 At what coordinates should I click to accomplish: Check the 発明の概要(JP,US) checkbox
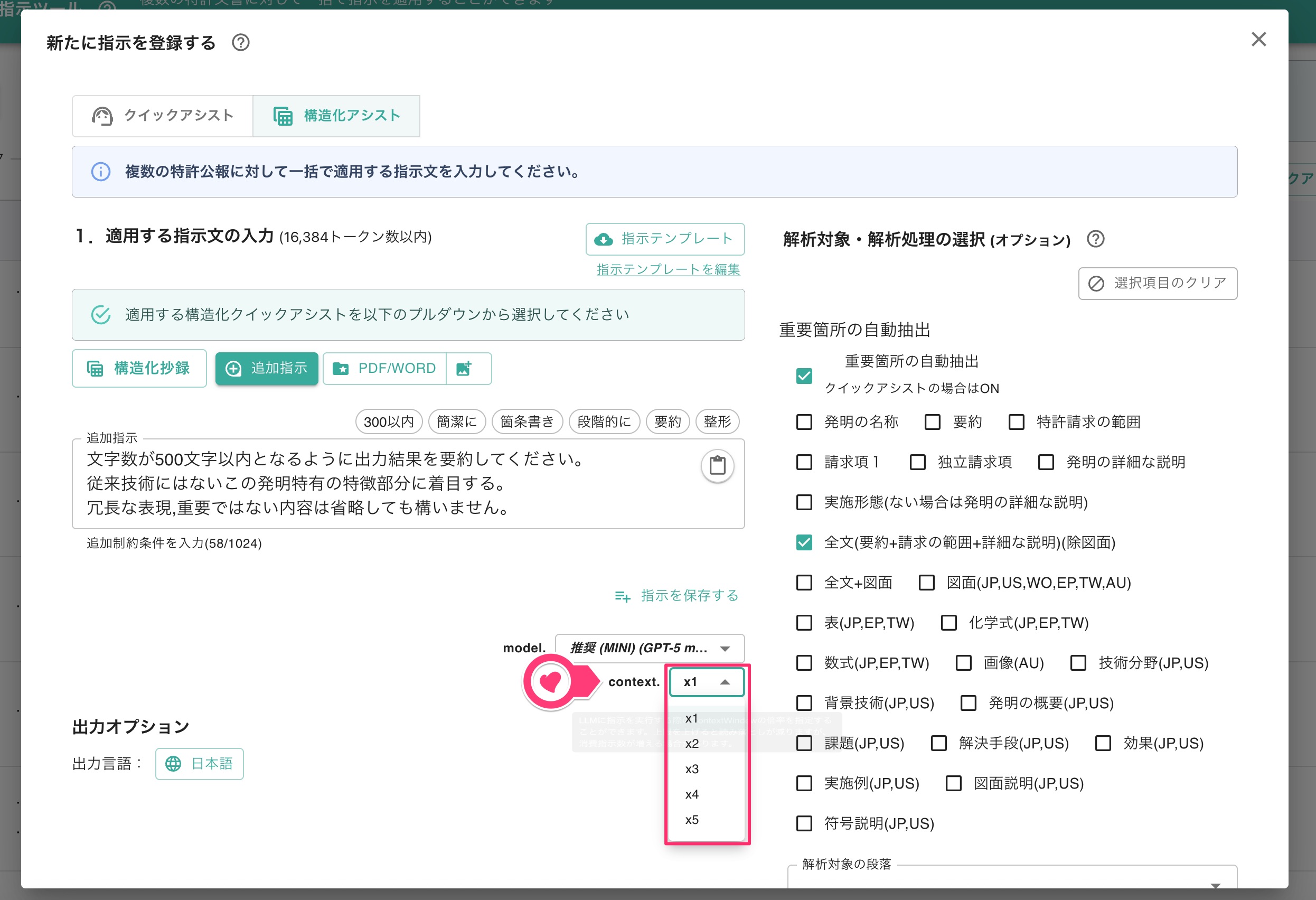969,704
